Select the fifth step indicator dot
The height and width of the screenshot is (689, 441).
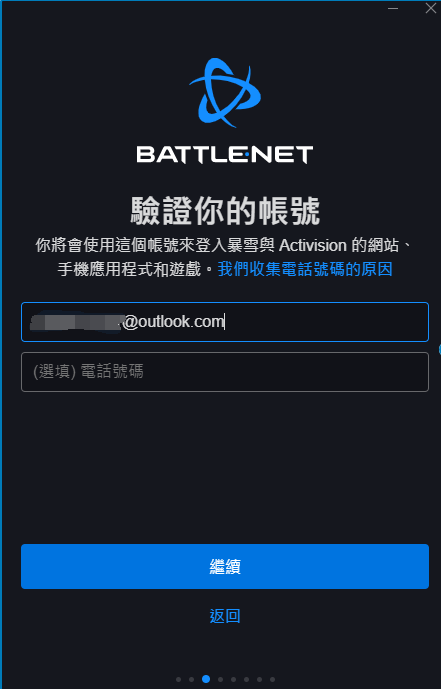pos(233,679)
